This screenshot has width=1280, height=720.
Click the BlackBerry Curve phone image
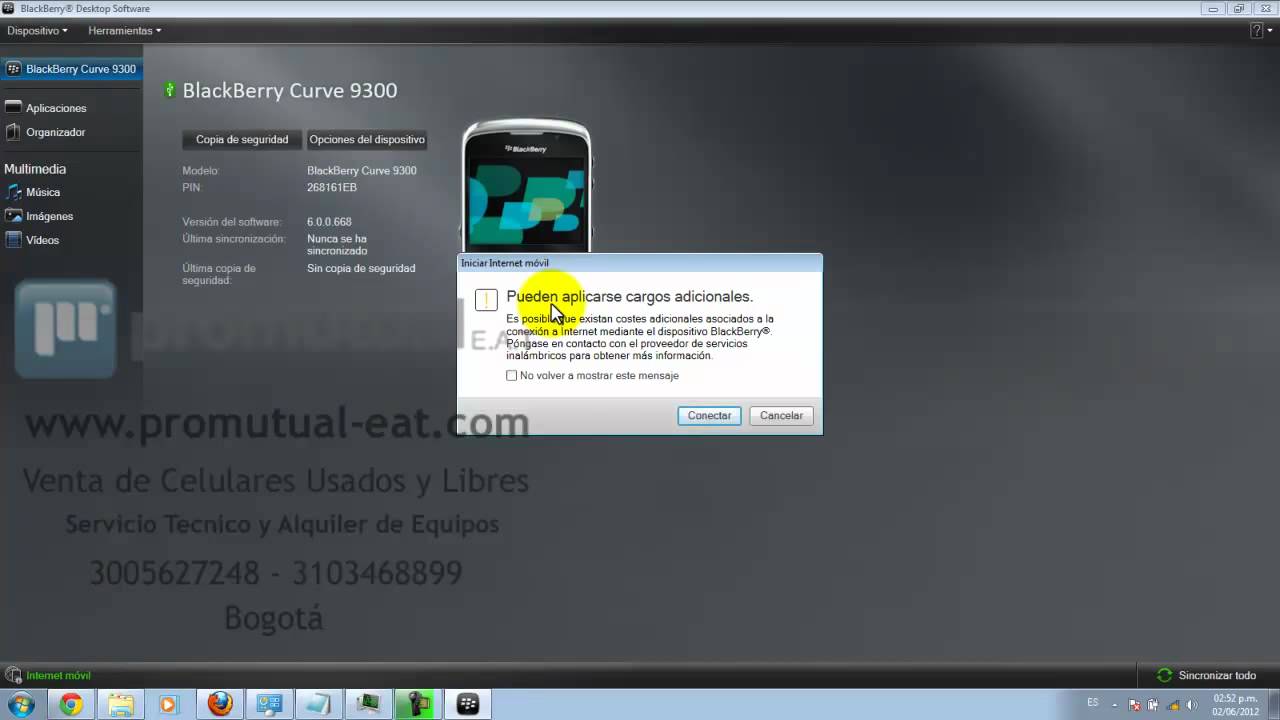click(x=527, y=186)
